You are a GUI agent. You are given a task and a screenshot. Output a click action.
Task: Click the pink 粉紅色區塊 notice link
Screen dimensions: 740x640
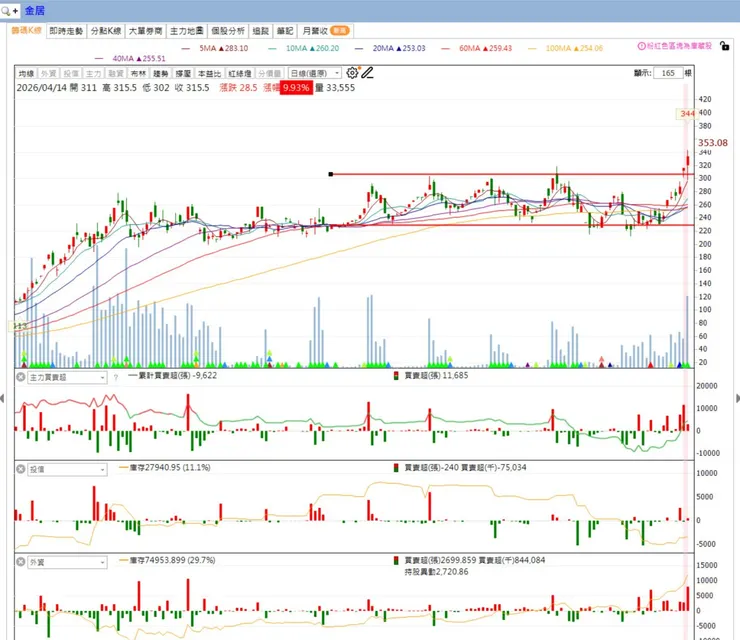coord(679,46)
